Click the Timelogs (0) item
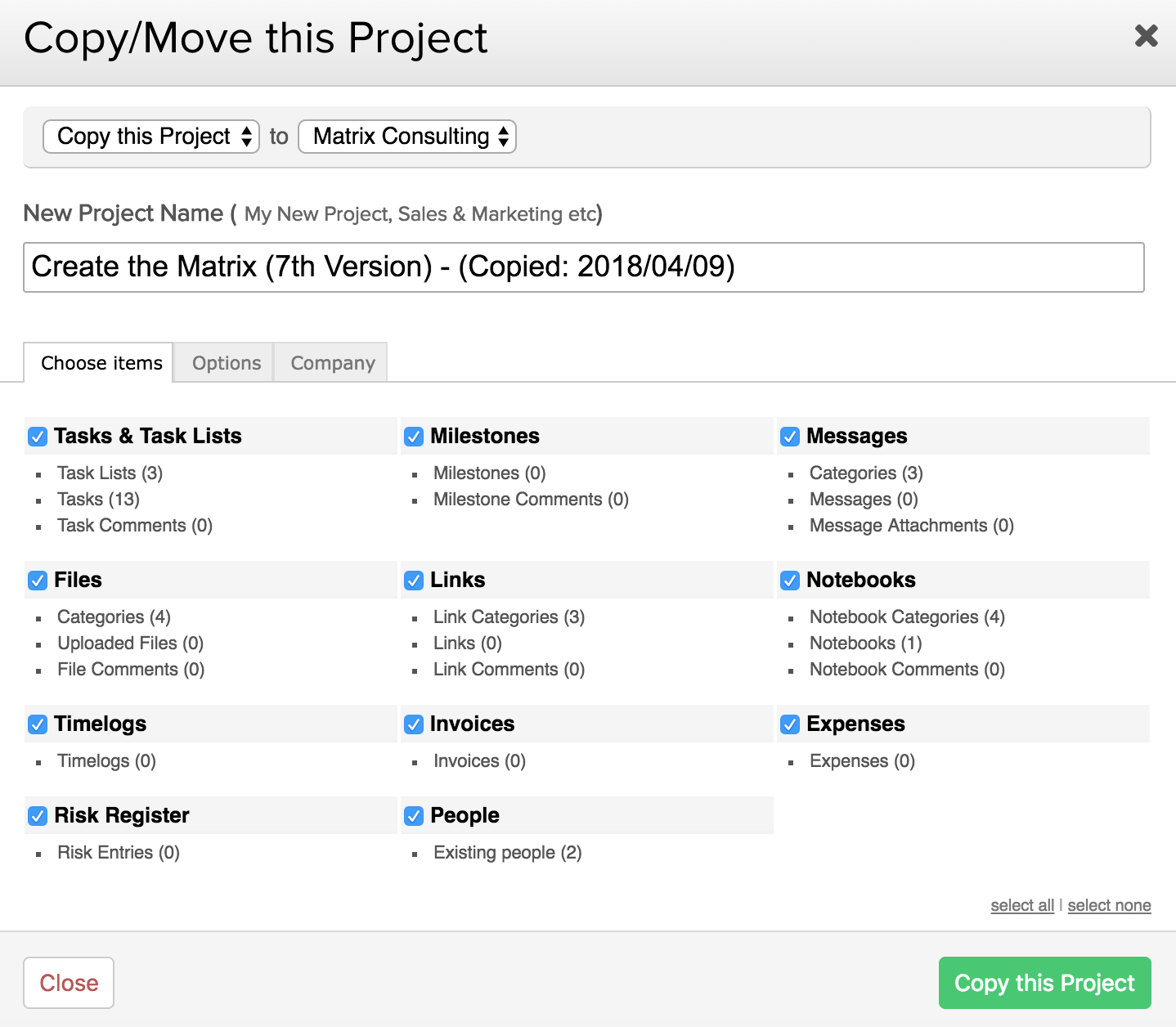The width and height of the screenshot is (1176, 1027). click(106, 760)
